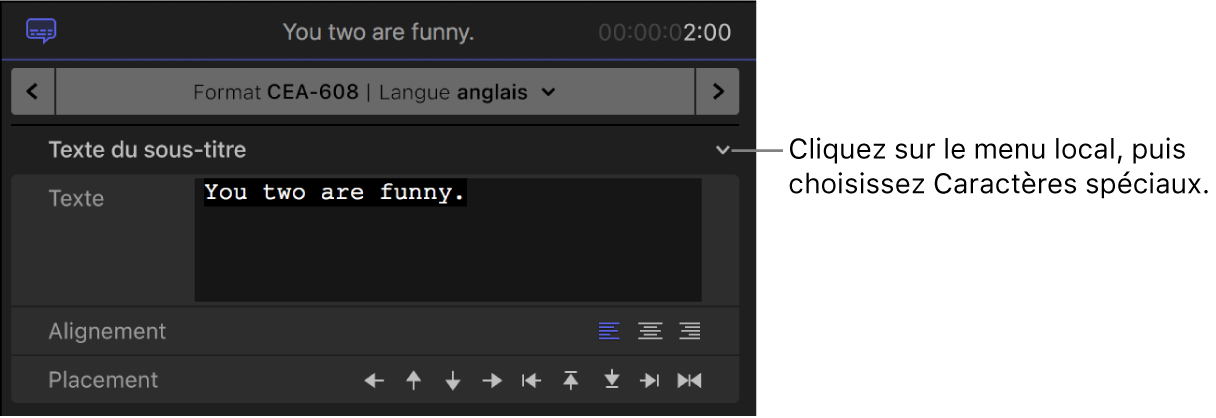Image resolution: width=1216 pixels, height=418 pixels.
Task: Move caption down with the down arrow
Action: (x=453, y=380)
